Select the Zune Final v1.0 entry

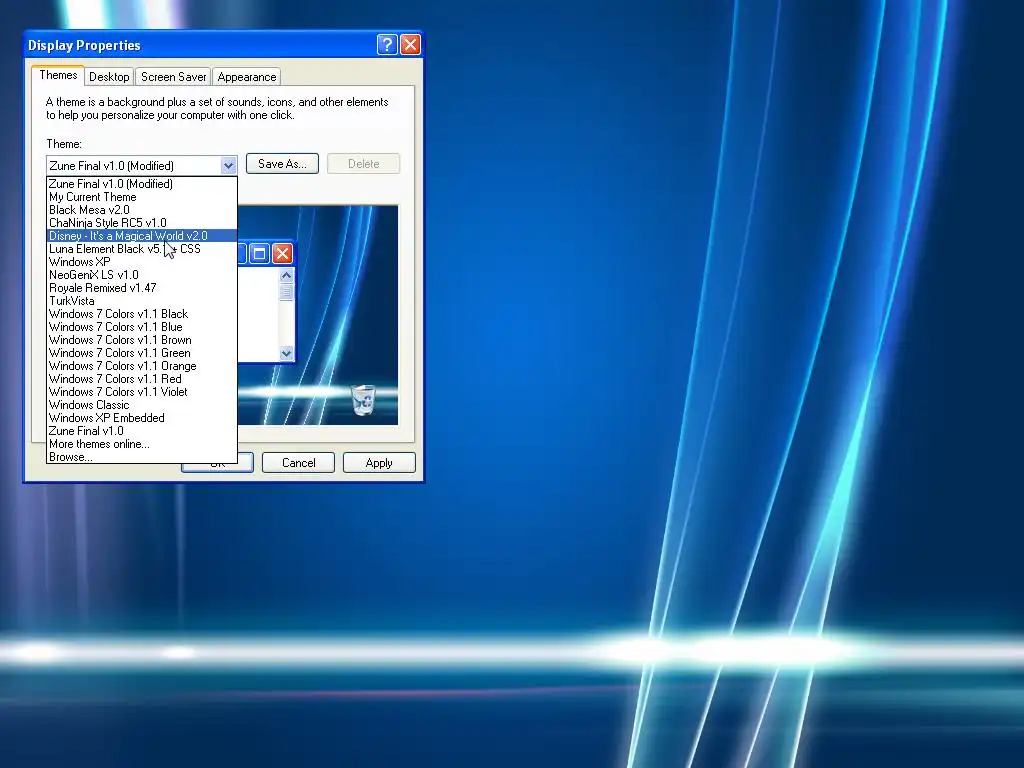pyautogui.click(x=142, y=431)
